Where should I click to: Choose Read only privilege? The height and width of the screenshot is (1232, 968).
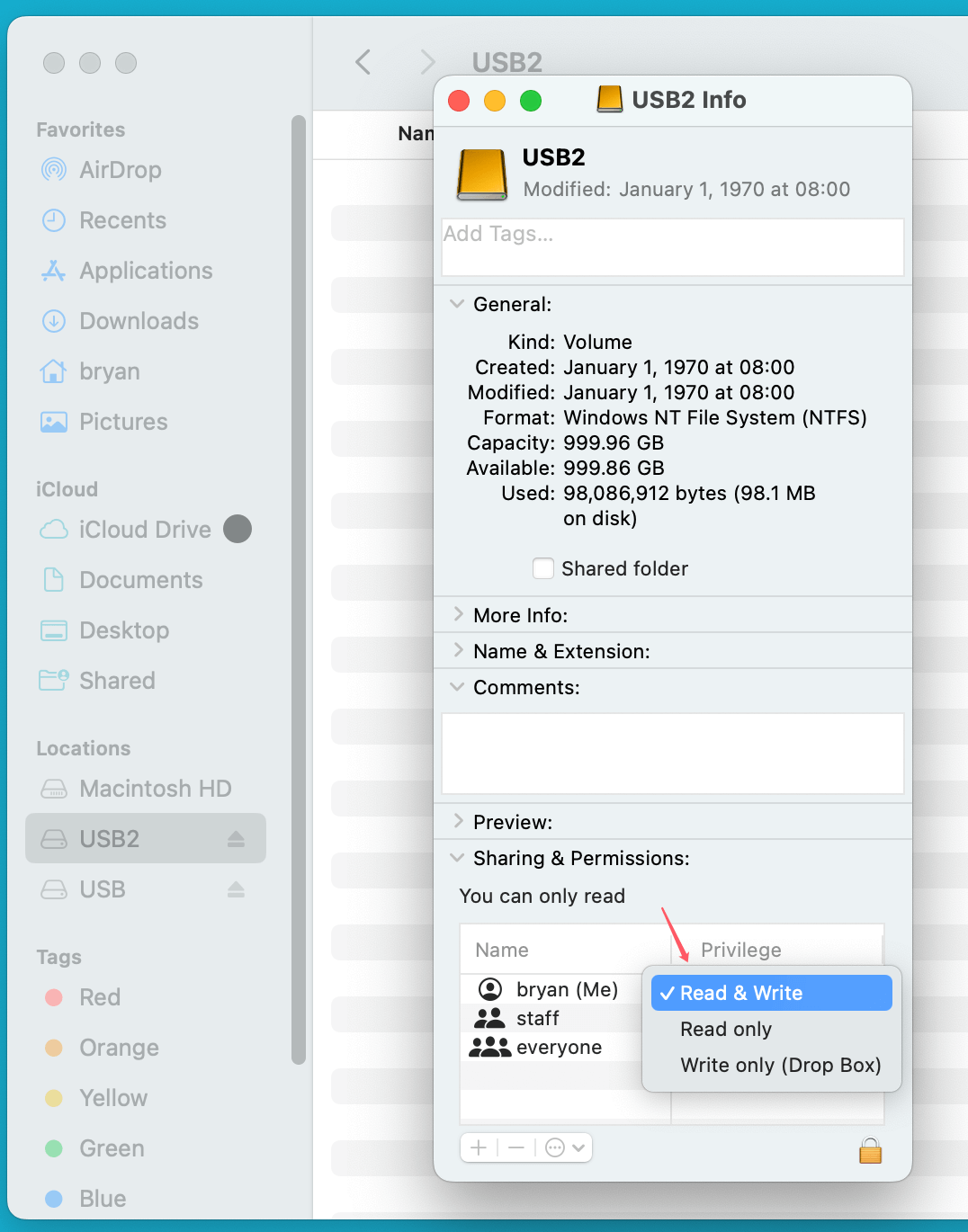725,1029
